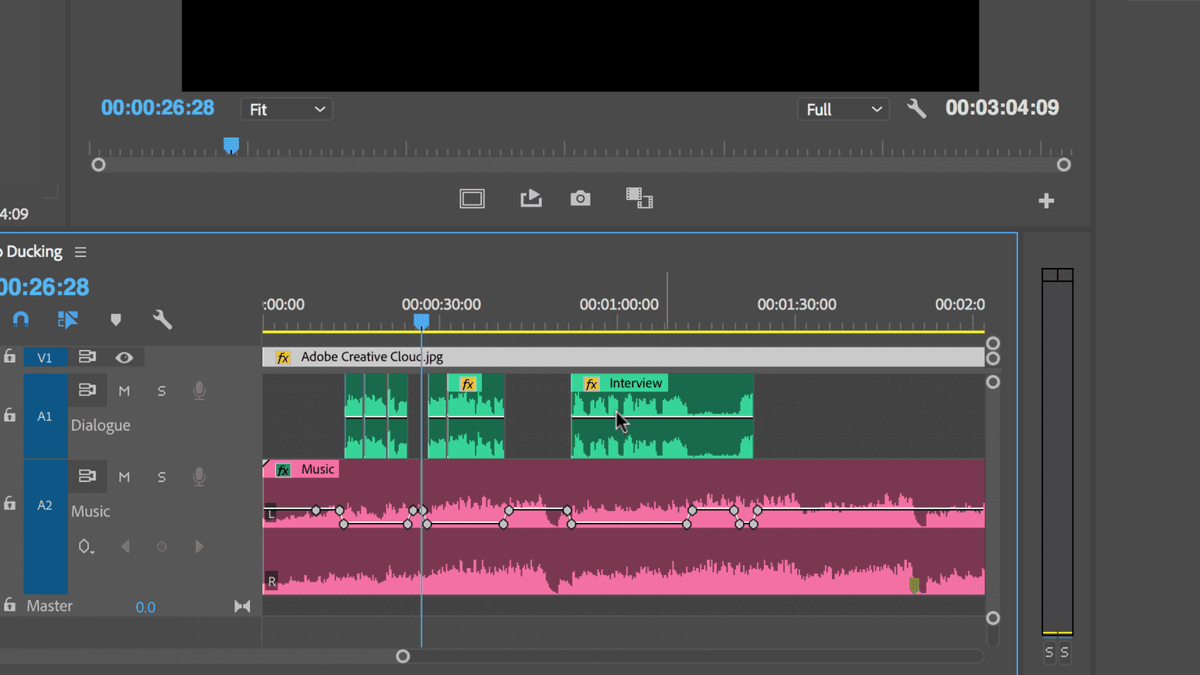
Task: Toggle V1 track output eye icon
Action: [x=124, y=357]
